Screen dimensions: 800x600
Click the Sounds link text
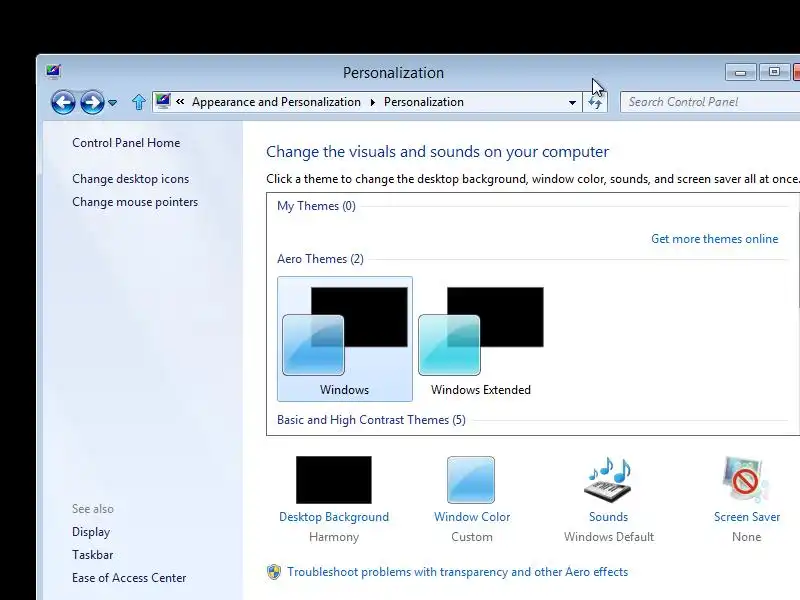point(608,517)
